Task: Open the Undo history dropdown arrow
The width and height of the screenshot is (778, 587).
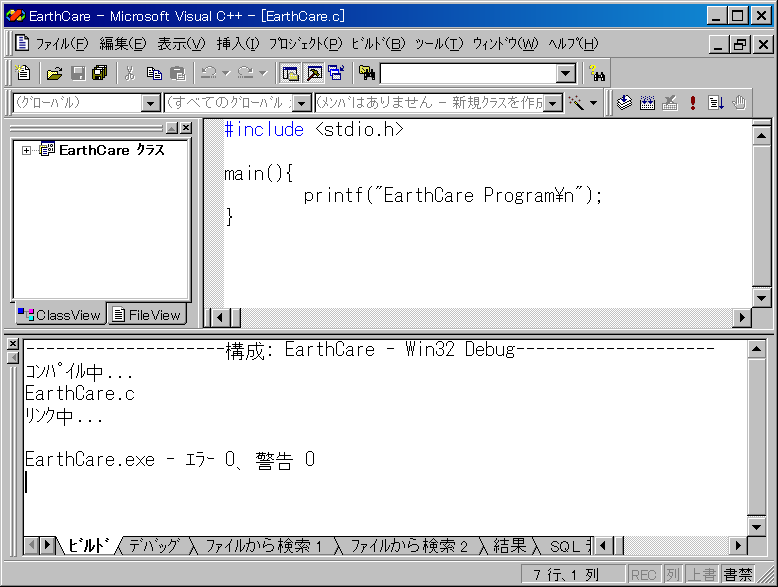Action: (226, 73)
